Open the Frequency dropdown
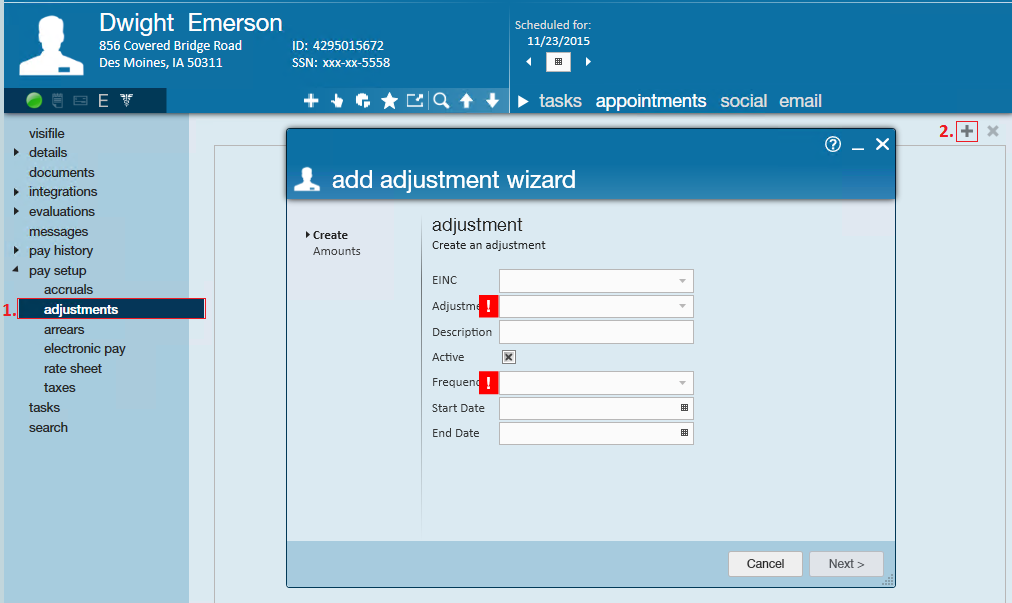 point(682,383)
